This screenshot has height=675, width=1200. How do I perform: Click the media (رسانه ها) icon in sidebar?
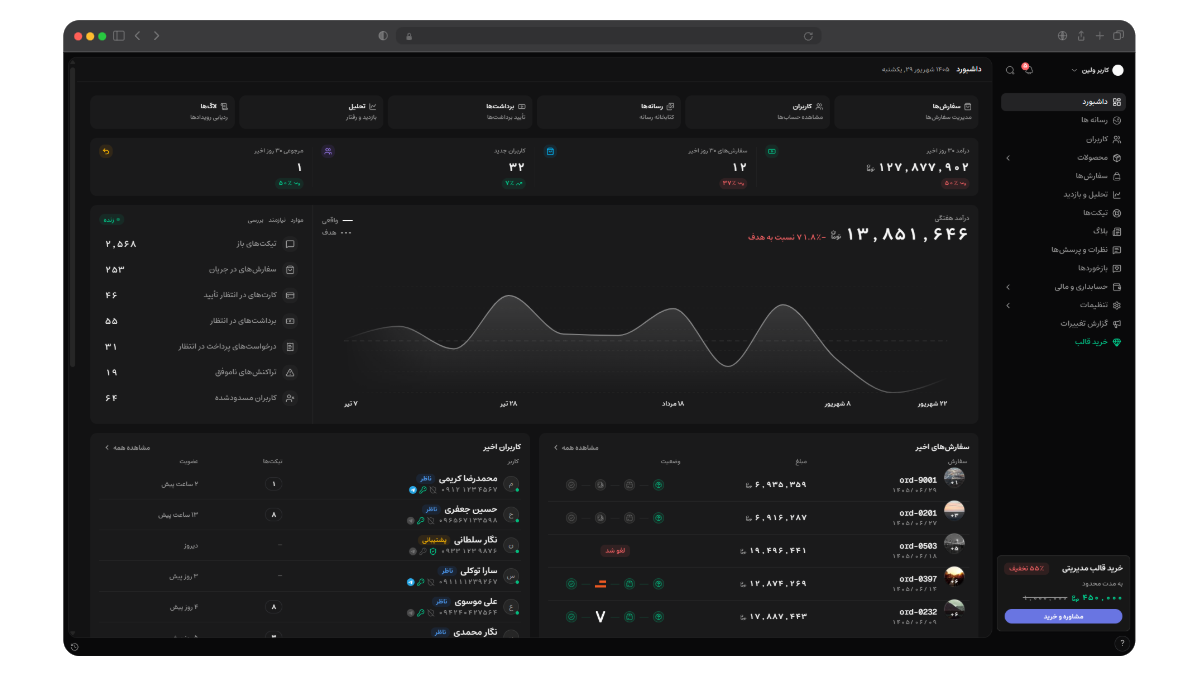coord(1117,120)
